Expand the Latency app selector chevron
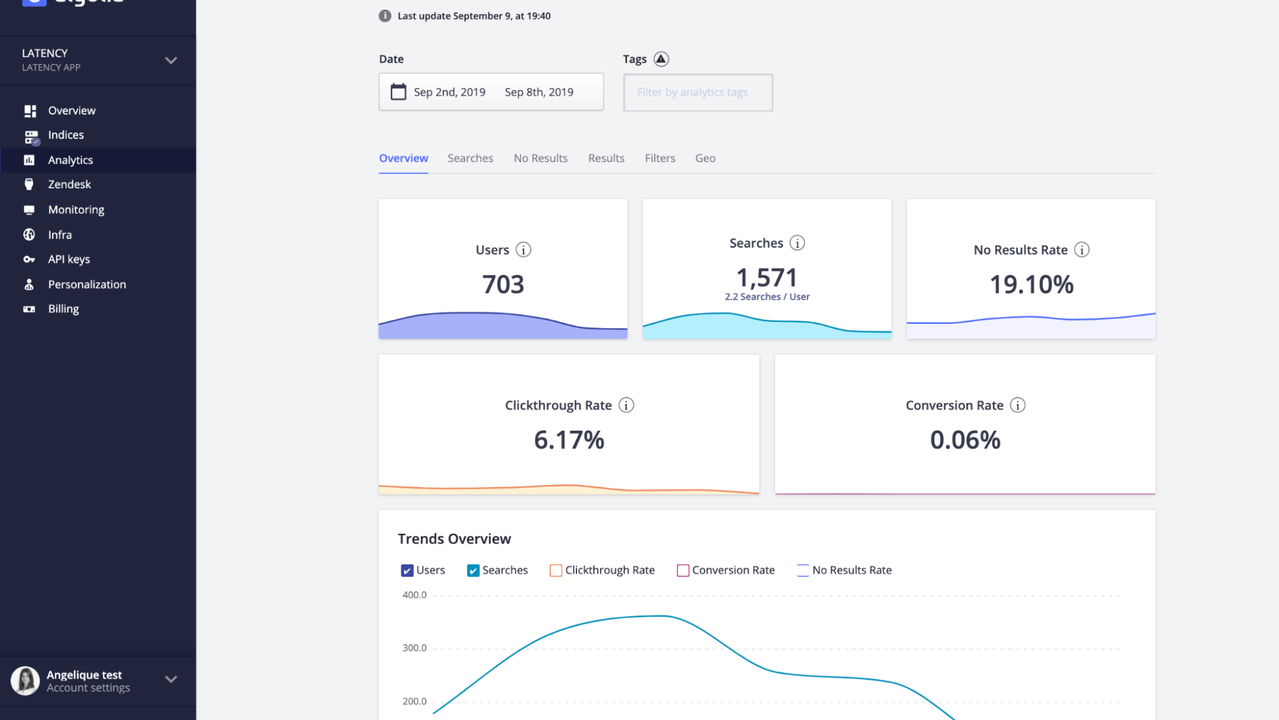Viewport: 1279px width, 720px height. [x=171, y=60]
